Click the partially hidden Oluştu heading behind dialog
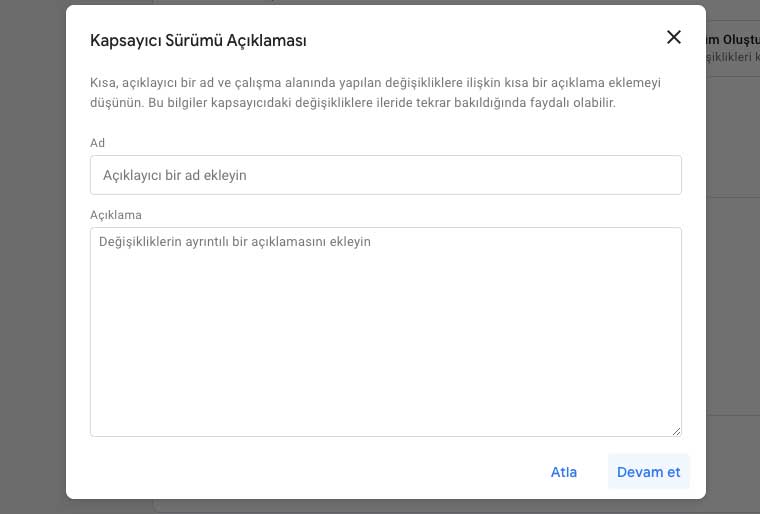 [x=733, y=40]
